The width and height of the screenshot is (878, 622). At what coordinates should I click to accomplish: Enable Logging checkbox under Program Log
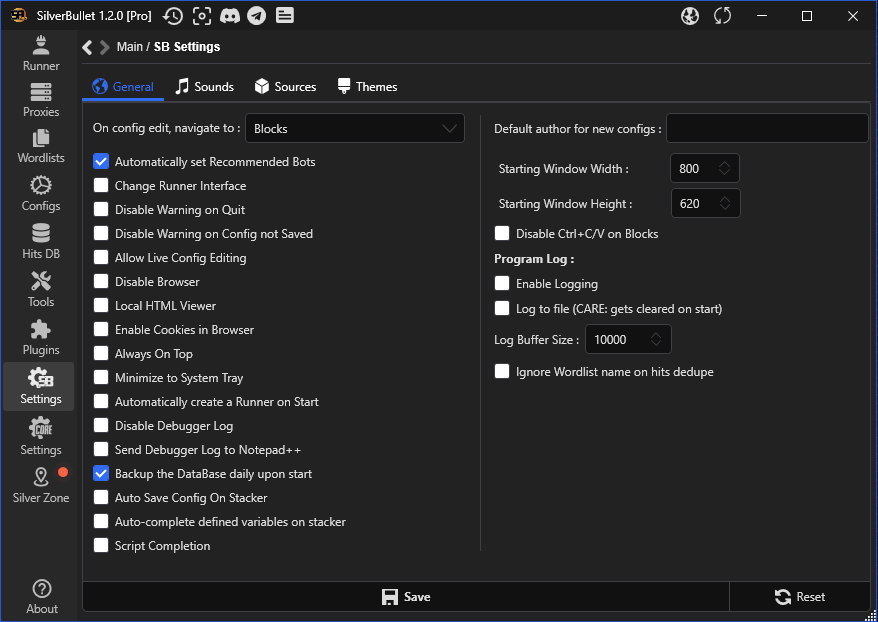tap(502, 284)
